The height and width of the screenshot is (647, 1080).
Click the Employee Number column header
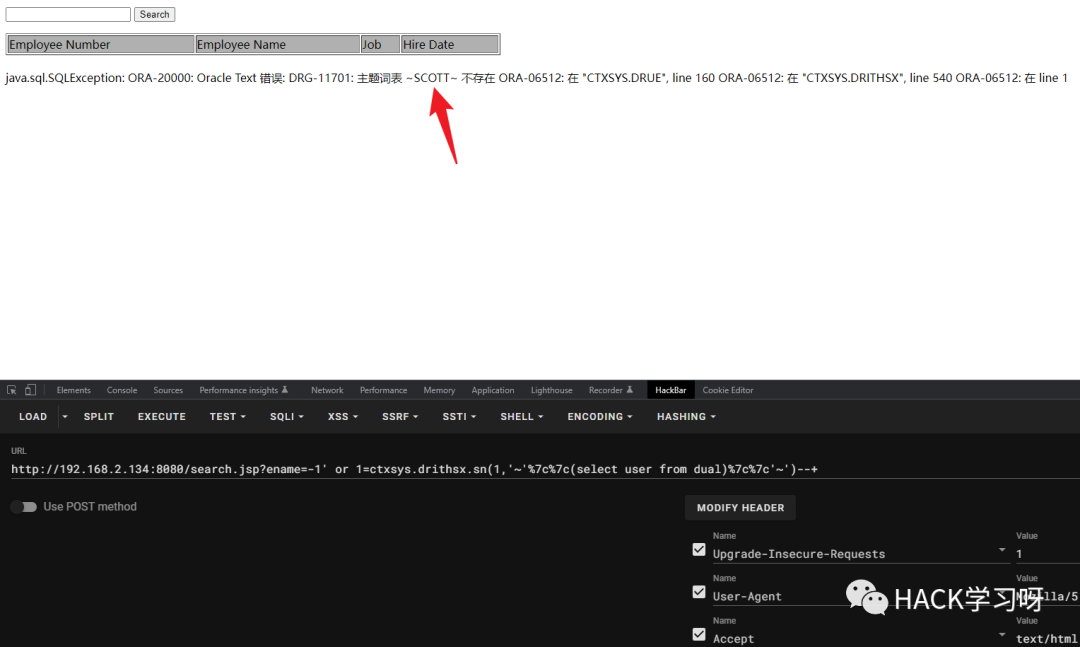(101, 45)
